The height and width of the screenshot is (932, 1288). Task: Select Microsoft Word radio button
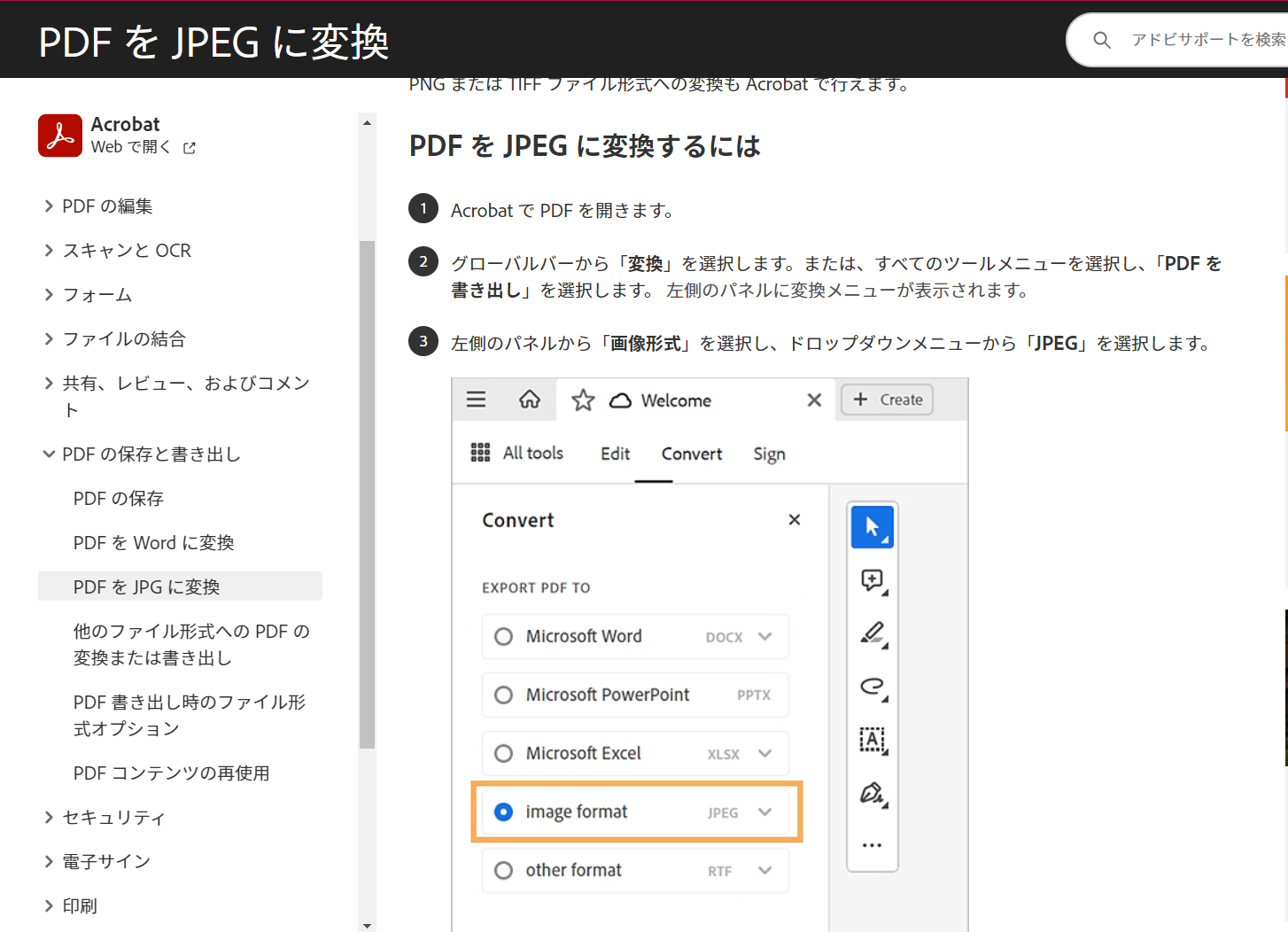tap(503, 637)
